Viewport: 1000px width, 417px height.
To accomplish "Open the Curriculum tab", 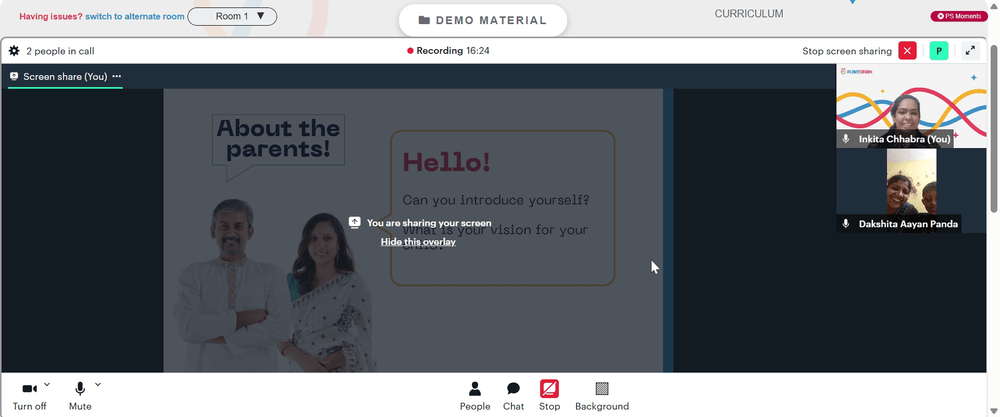I will click(x=749, y=14).
